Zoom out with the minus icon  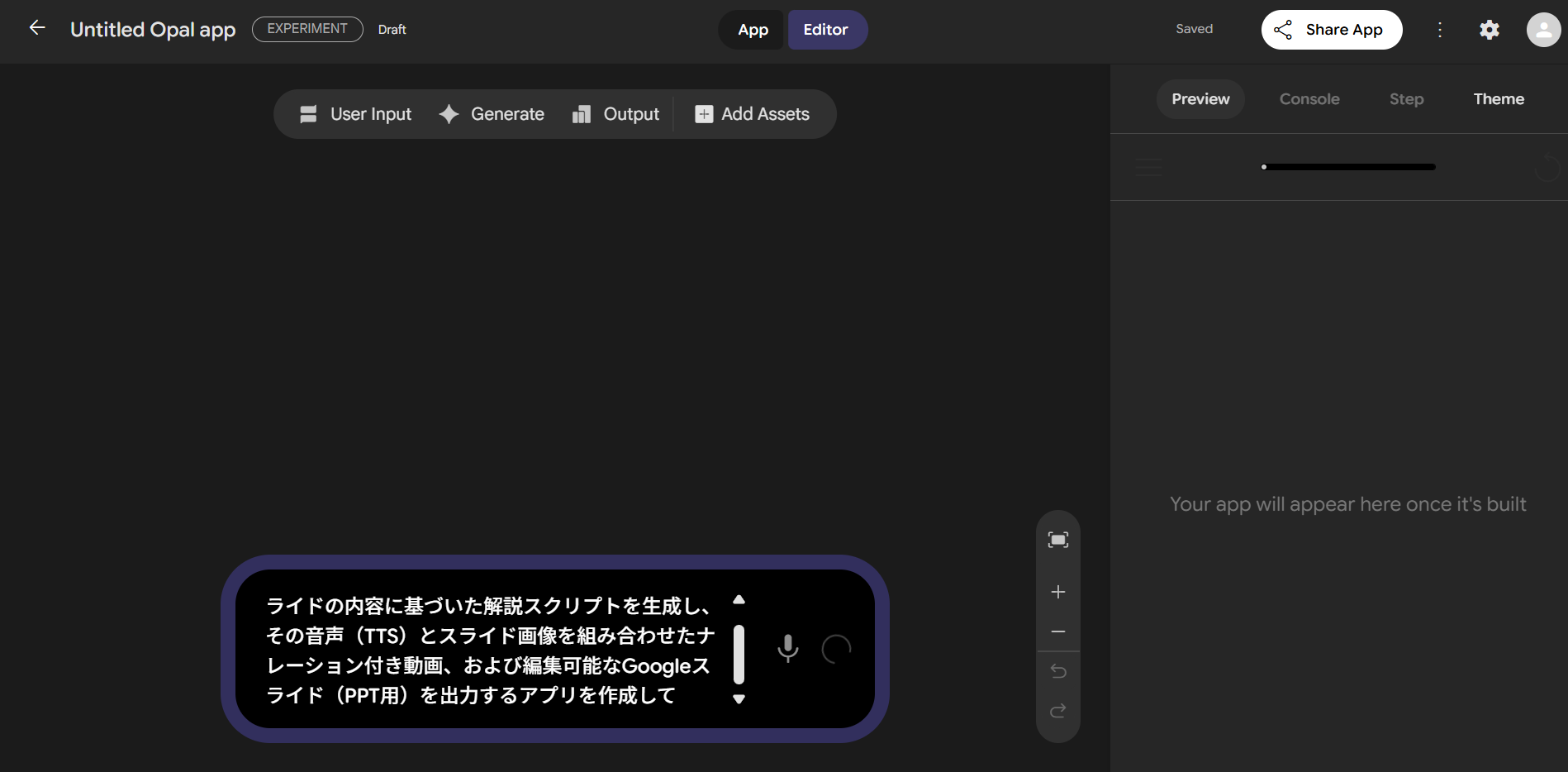[x=1057, y=631]
